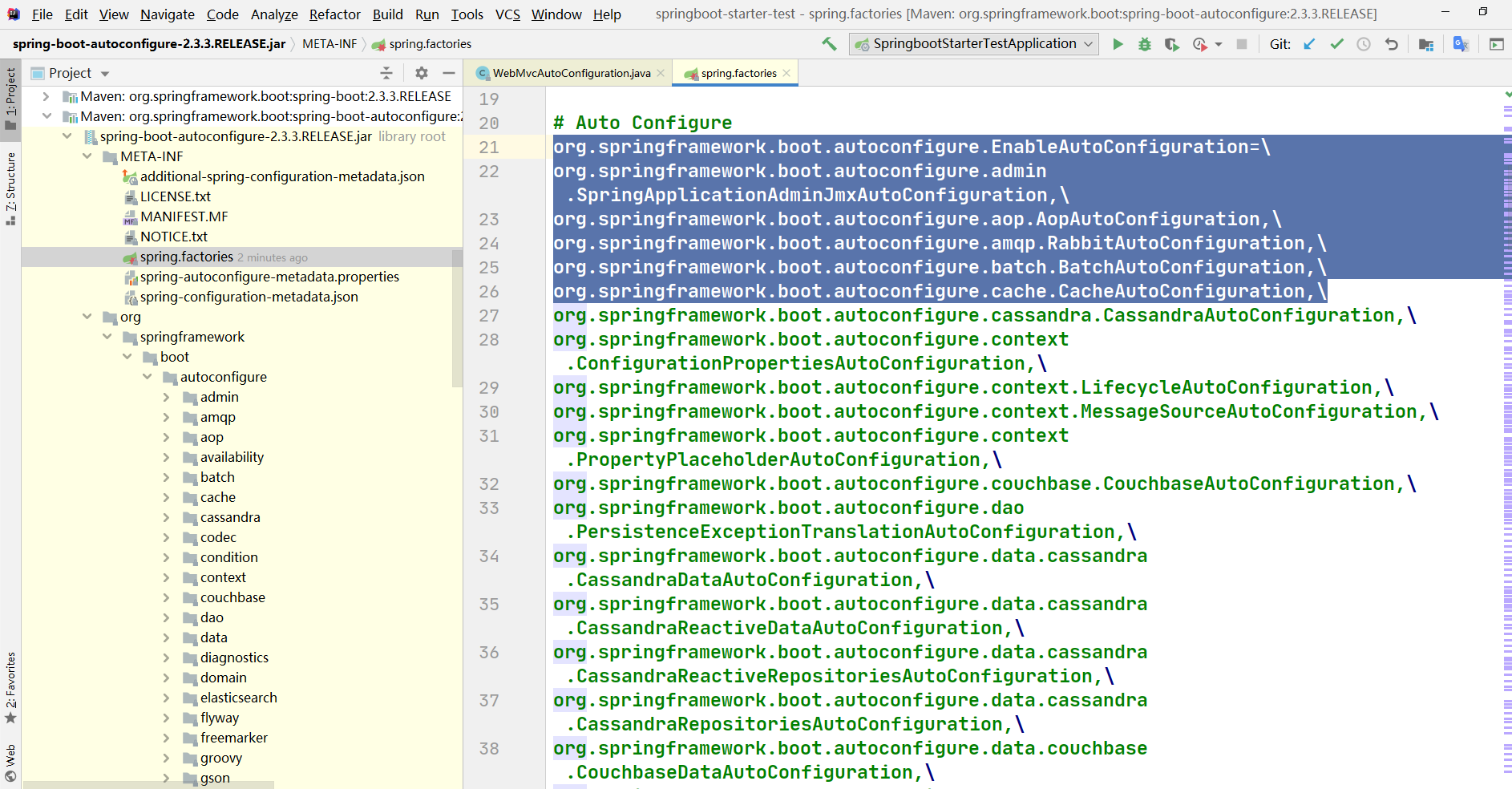This screenshot has width=1512, height=789.
Task: Select the freemarker package
Action: [x=234, y=738]
